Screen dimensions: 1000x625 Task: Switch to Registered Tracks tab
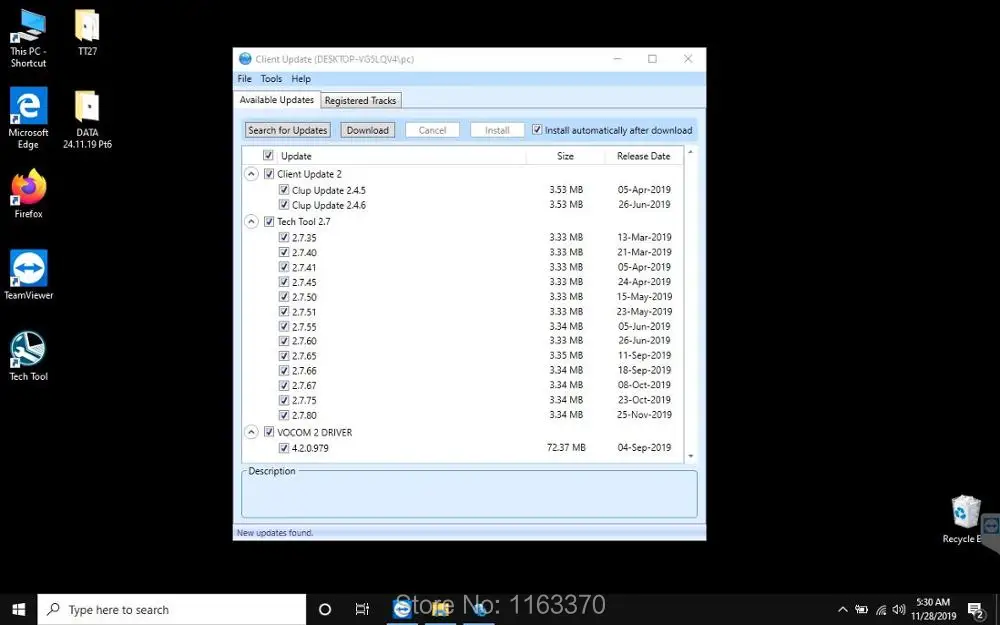[x=360, y=101]
